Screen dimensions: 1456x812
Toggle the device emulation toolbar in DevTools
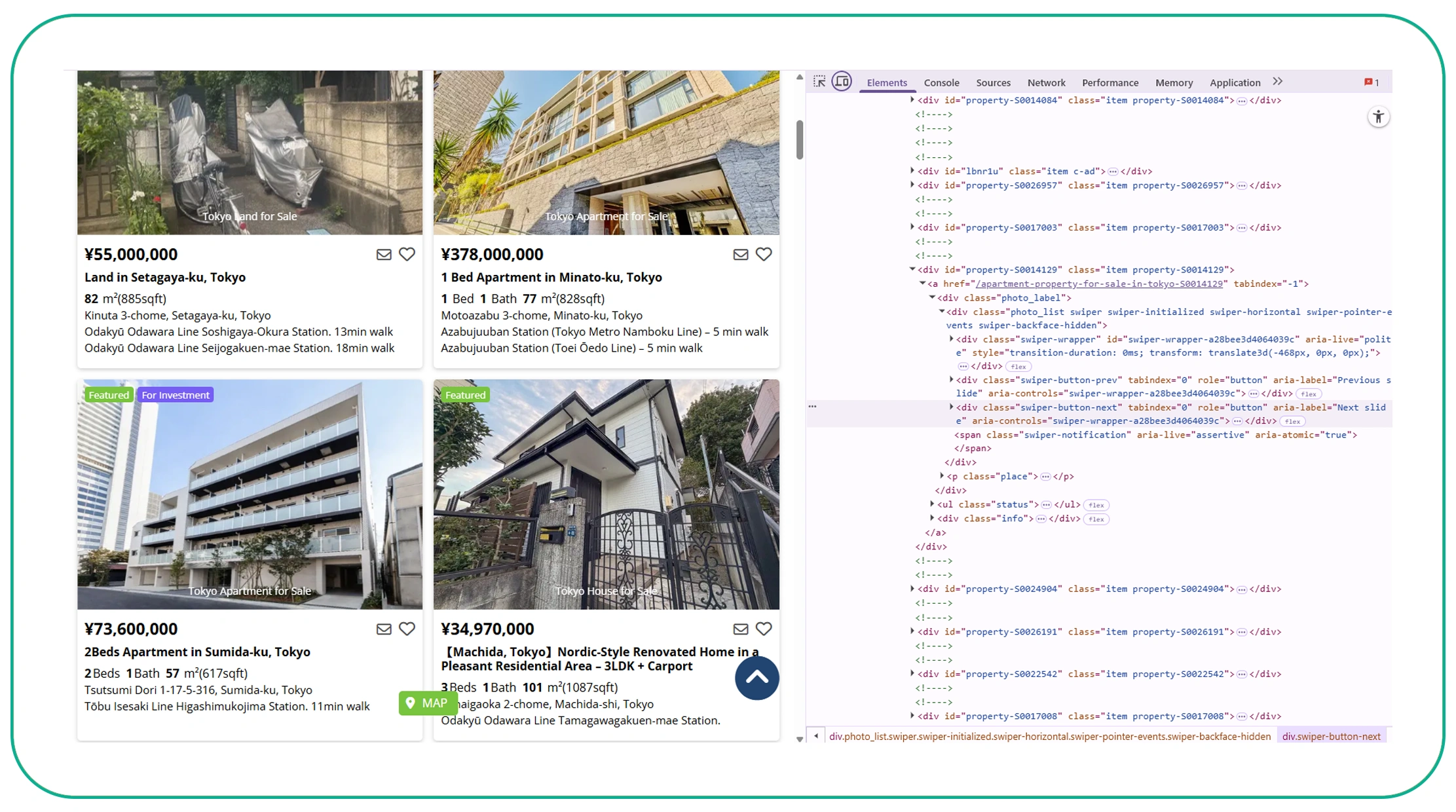coord(842,81)
